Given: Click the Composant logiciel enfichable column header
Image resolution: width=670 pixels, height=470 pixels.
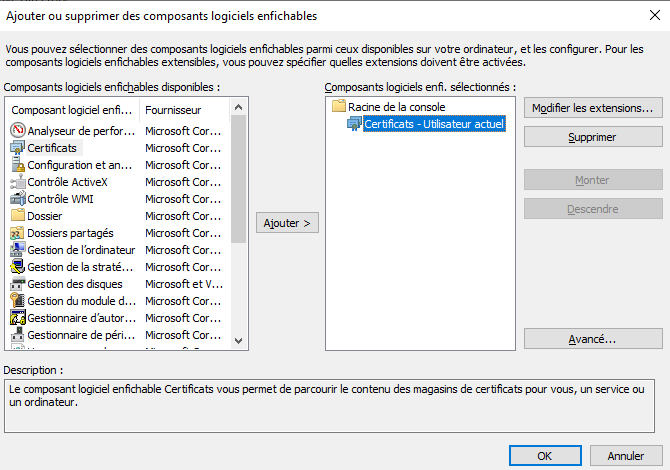Looking at the screenshot, I should (72, 109).
